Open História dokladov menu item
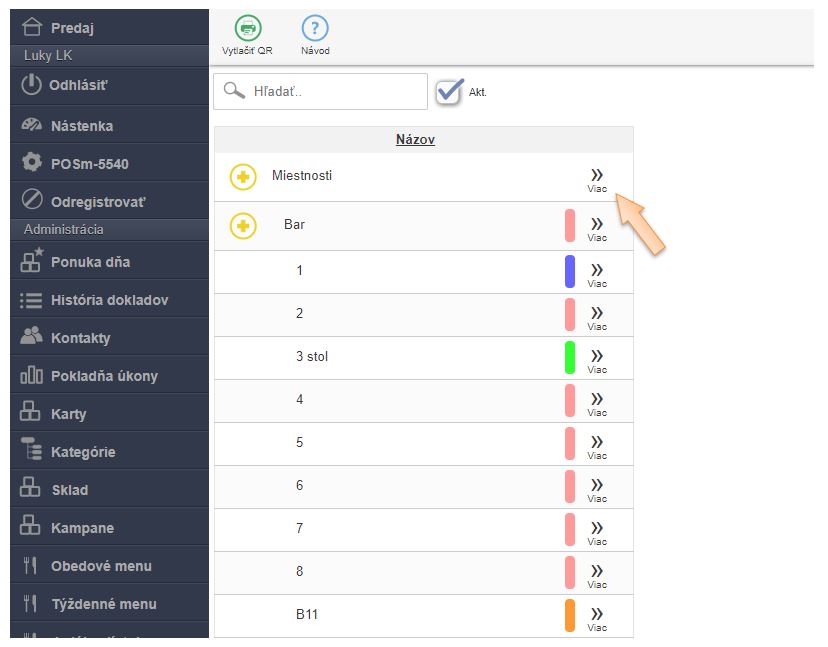 tap(109, 300)
